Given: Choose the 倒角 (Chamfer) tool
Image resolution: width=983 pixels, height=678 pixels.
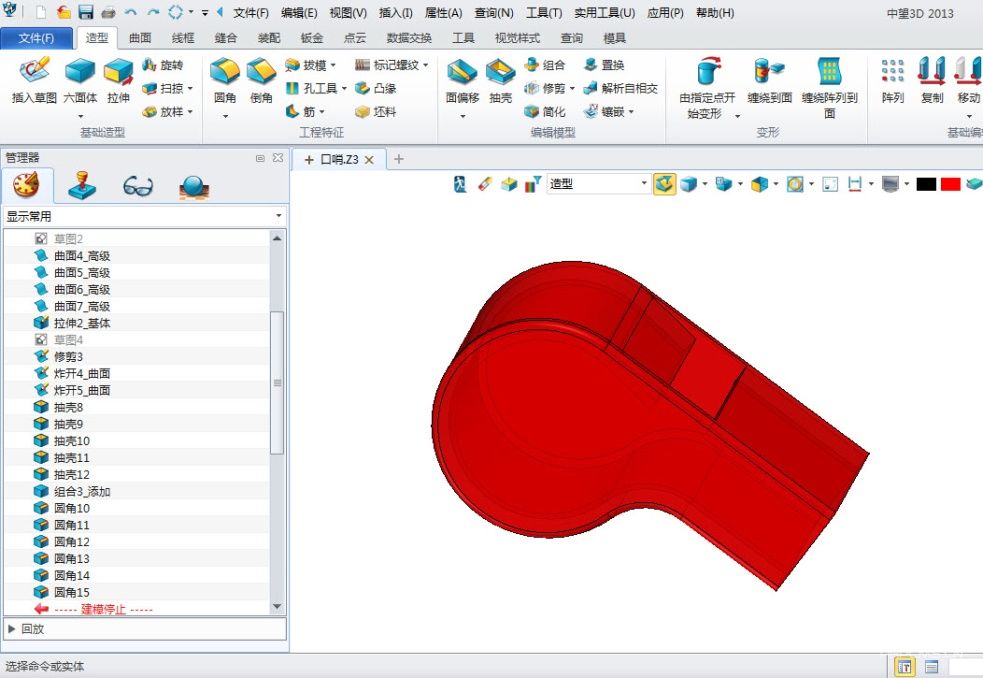Looking at the screenshot, I should point(261,81).
